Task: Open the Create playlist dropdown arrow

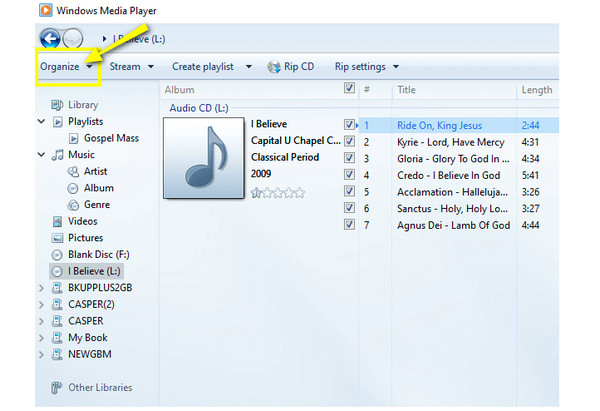Action: [x=249, y=67]
